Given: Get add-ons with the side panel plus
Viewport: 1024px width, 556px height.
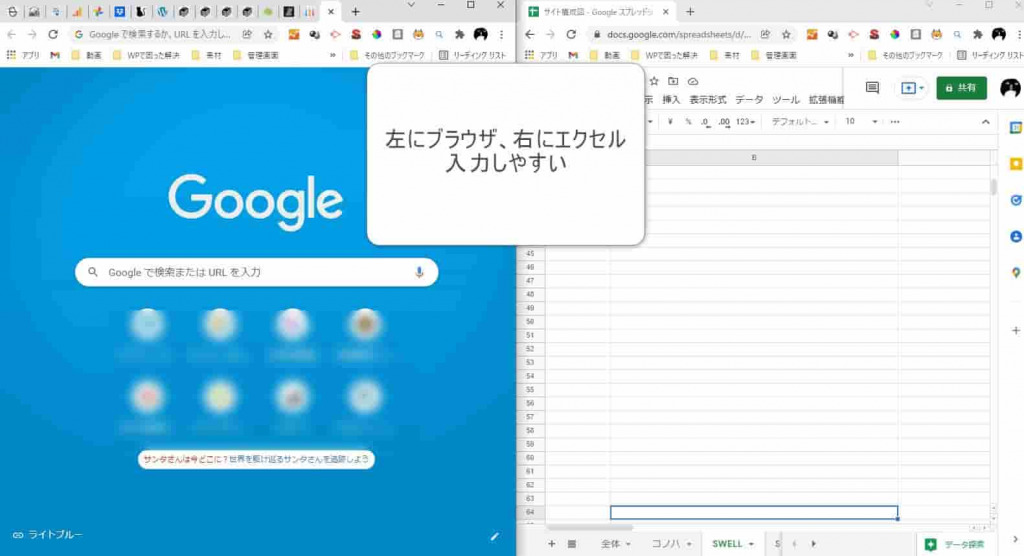Looking at the screenshot, I should [x=1016, y=331].
